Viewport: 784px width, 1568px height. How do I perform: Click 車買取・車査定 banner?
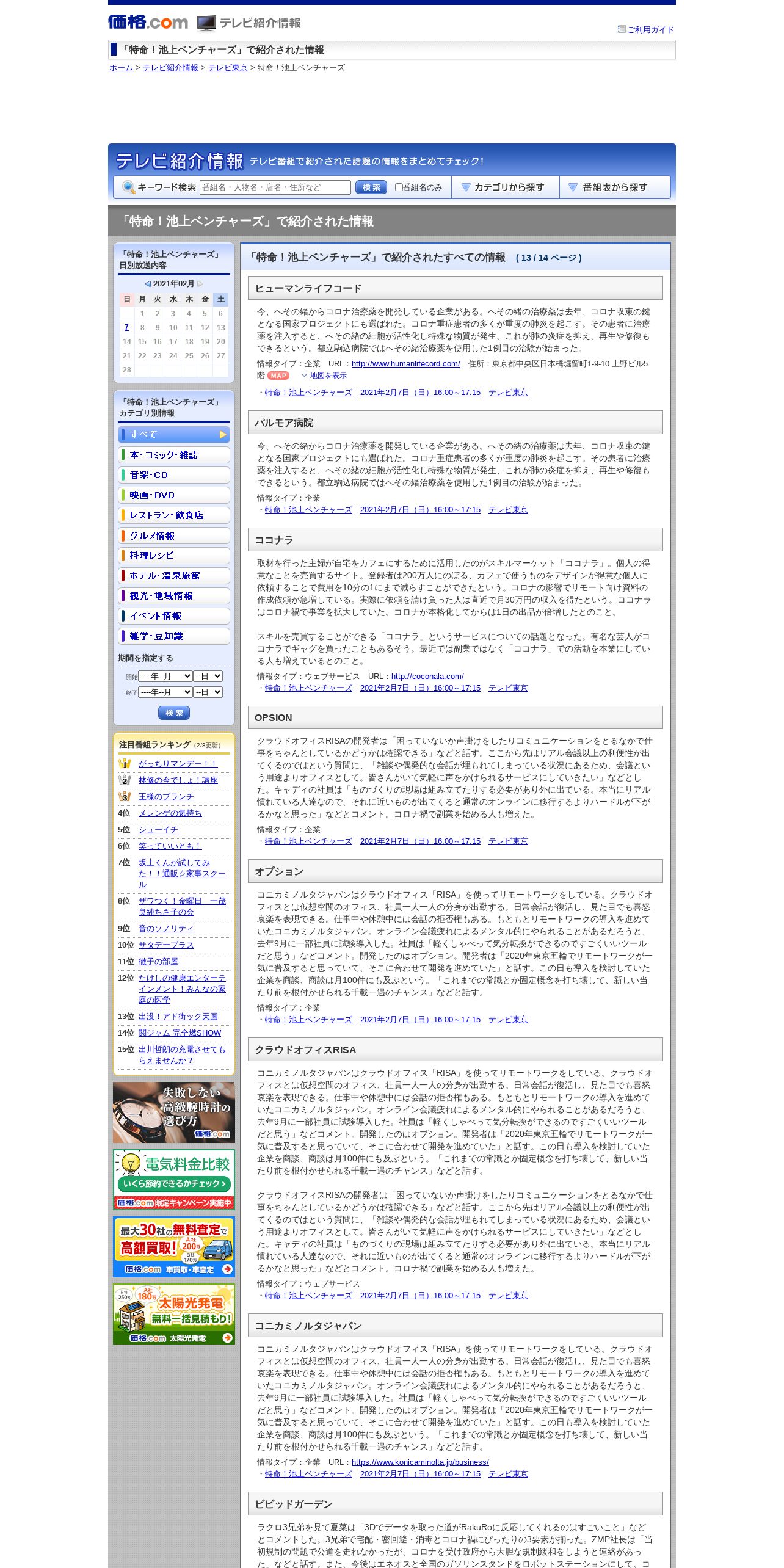(174, 1247)
